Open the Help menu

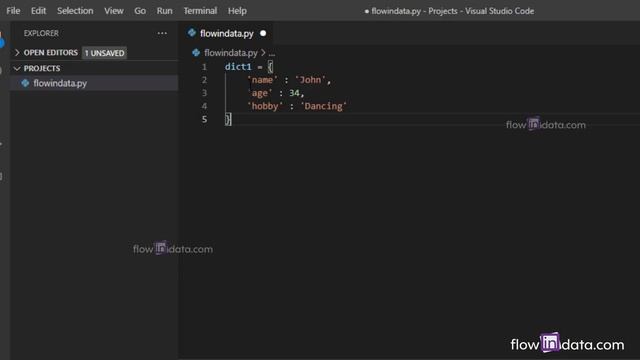pos(237,11)
